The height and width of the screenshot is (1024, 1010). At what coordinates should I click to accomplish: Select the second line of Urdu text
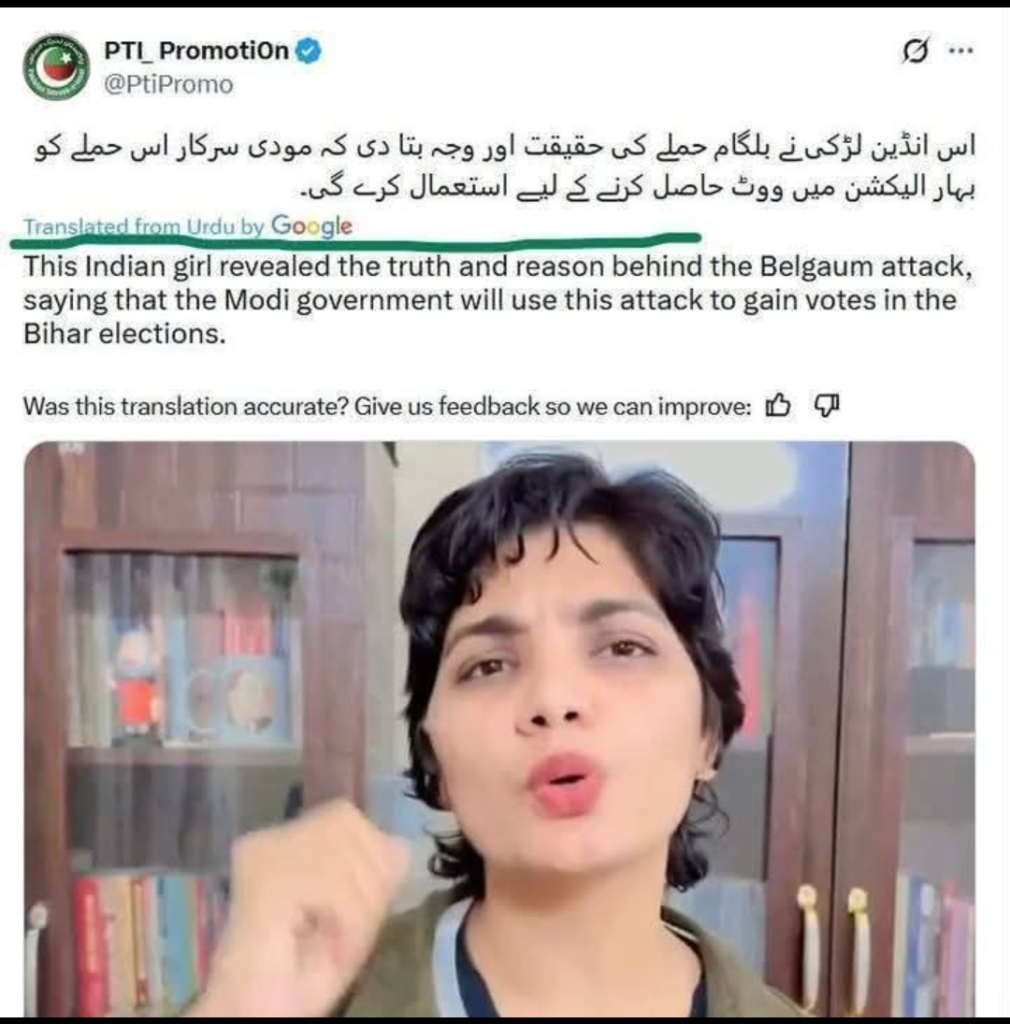coord(638,189)
